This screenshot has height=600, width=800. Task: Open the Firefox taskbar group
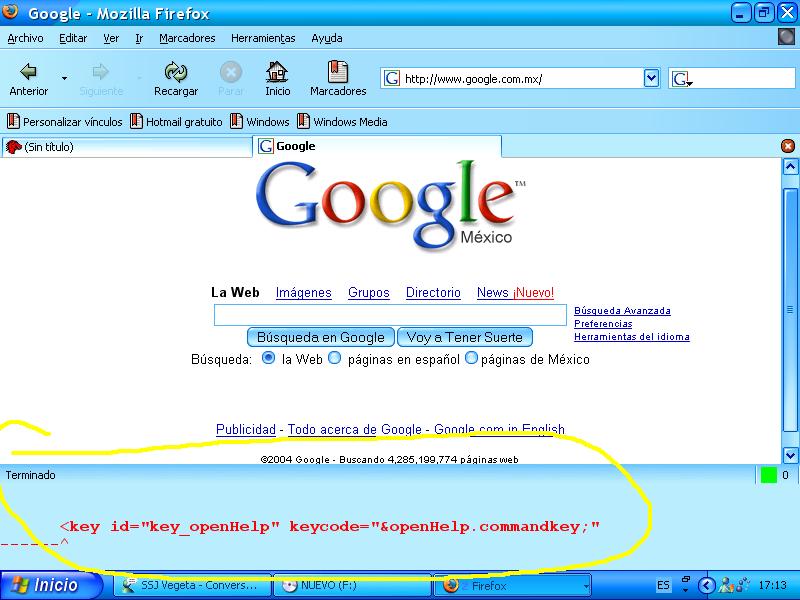click(x=512, y=585)
